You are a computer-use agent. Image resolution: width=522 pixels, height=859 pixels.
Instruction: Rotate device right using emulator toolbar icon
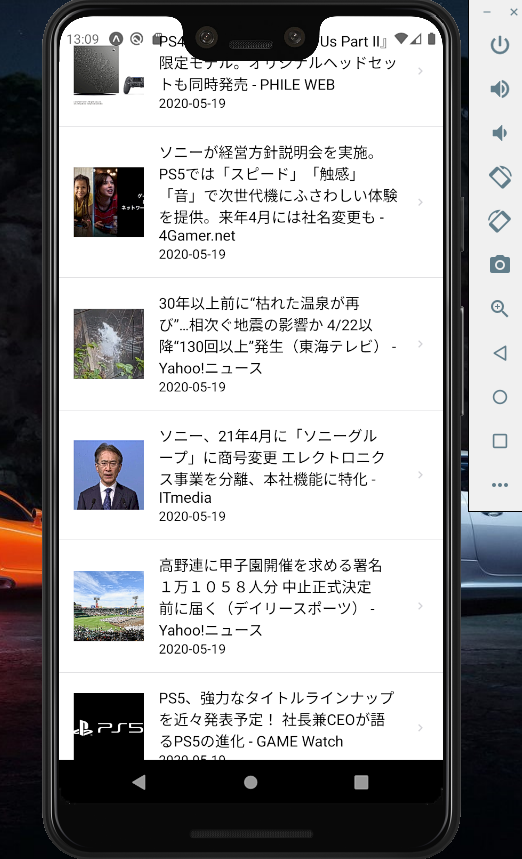(500, 220)
